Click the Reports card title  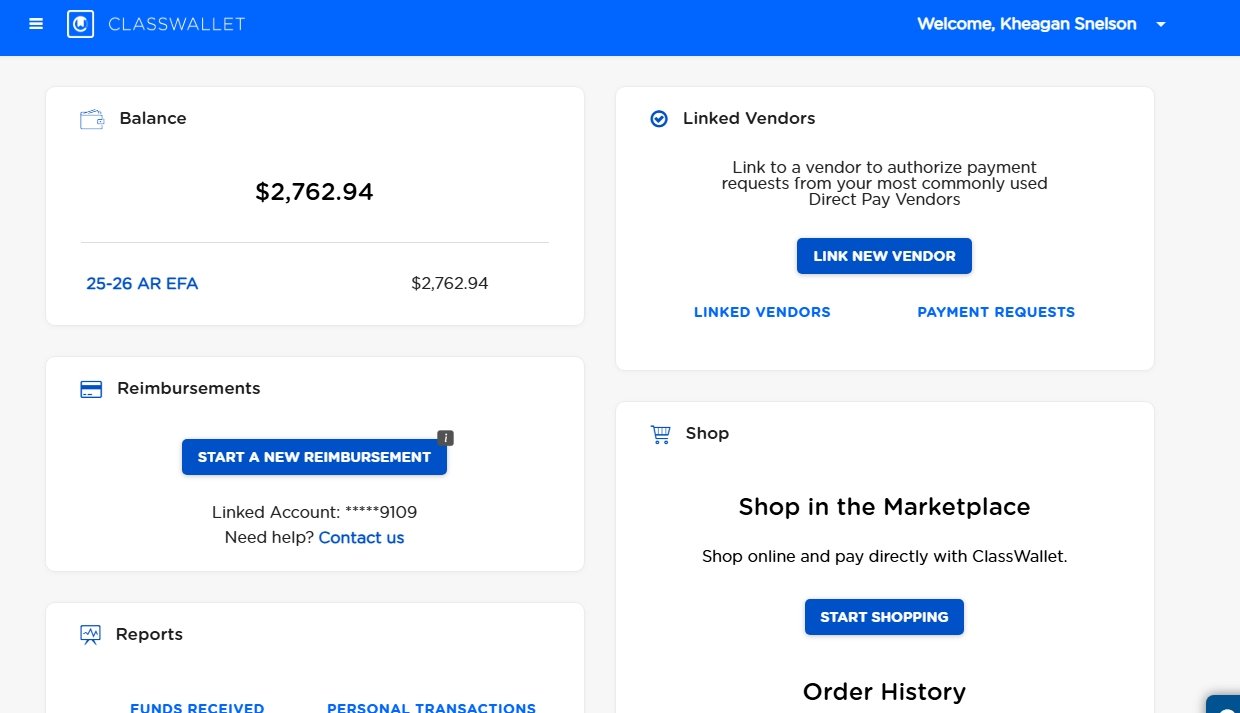pyautogui.click(x=149, y=634)
